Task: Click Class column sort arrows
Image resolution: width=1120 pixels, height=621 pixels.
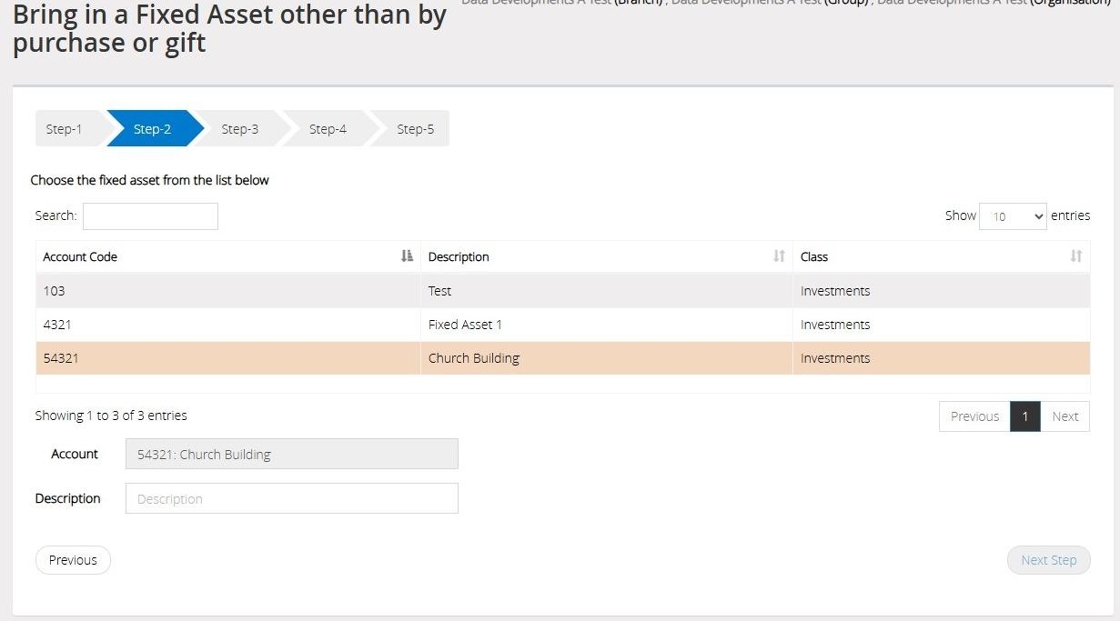Action: [1076, 257]
